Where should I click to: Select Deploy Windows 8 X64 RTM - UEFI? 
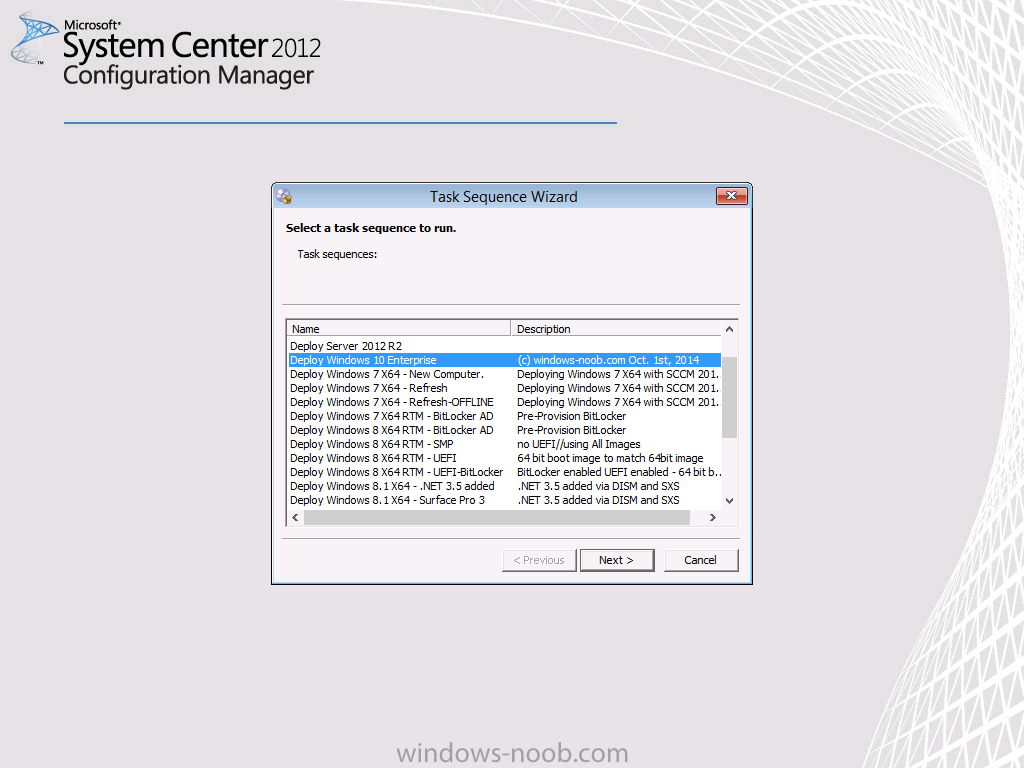pos(505,458)
